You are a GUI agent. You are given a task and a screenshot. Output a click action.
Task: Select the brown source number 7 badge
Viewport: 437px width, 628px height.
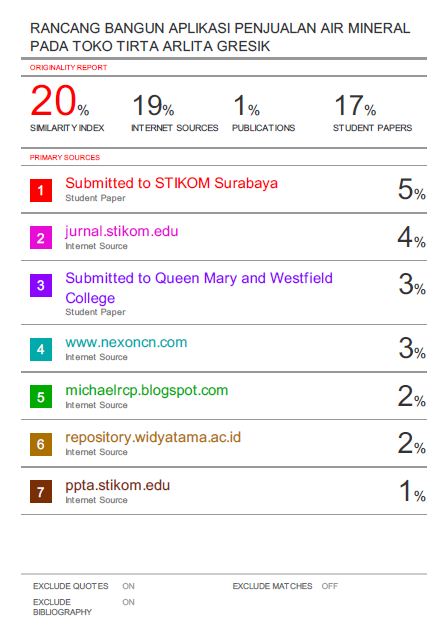tap(41, 491)
